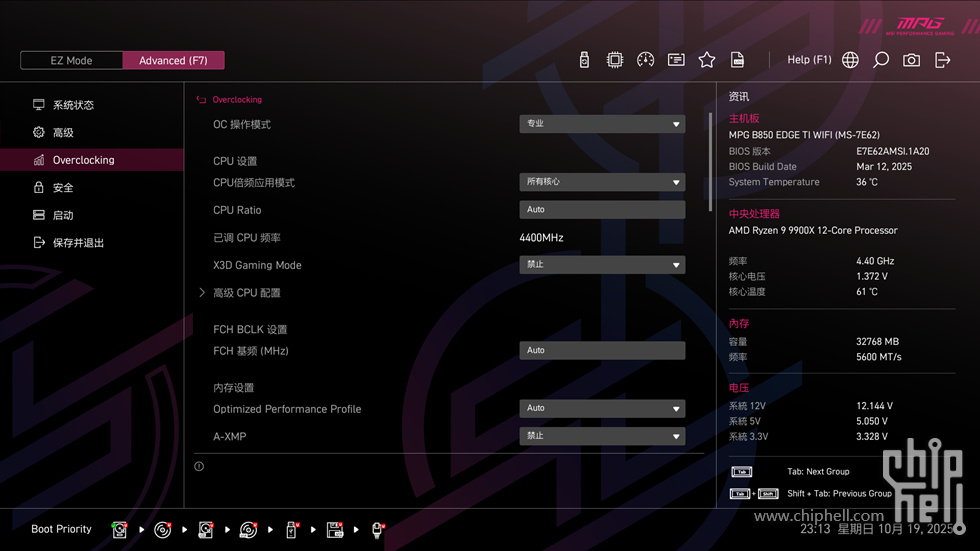The image size is (980, 551).
Task: Click the CPU Ratio input field
Action: [602, 210]
